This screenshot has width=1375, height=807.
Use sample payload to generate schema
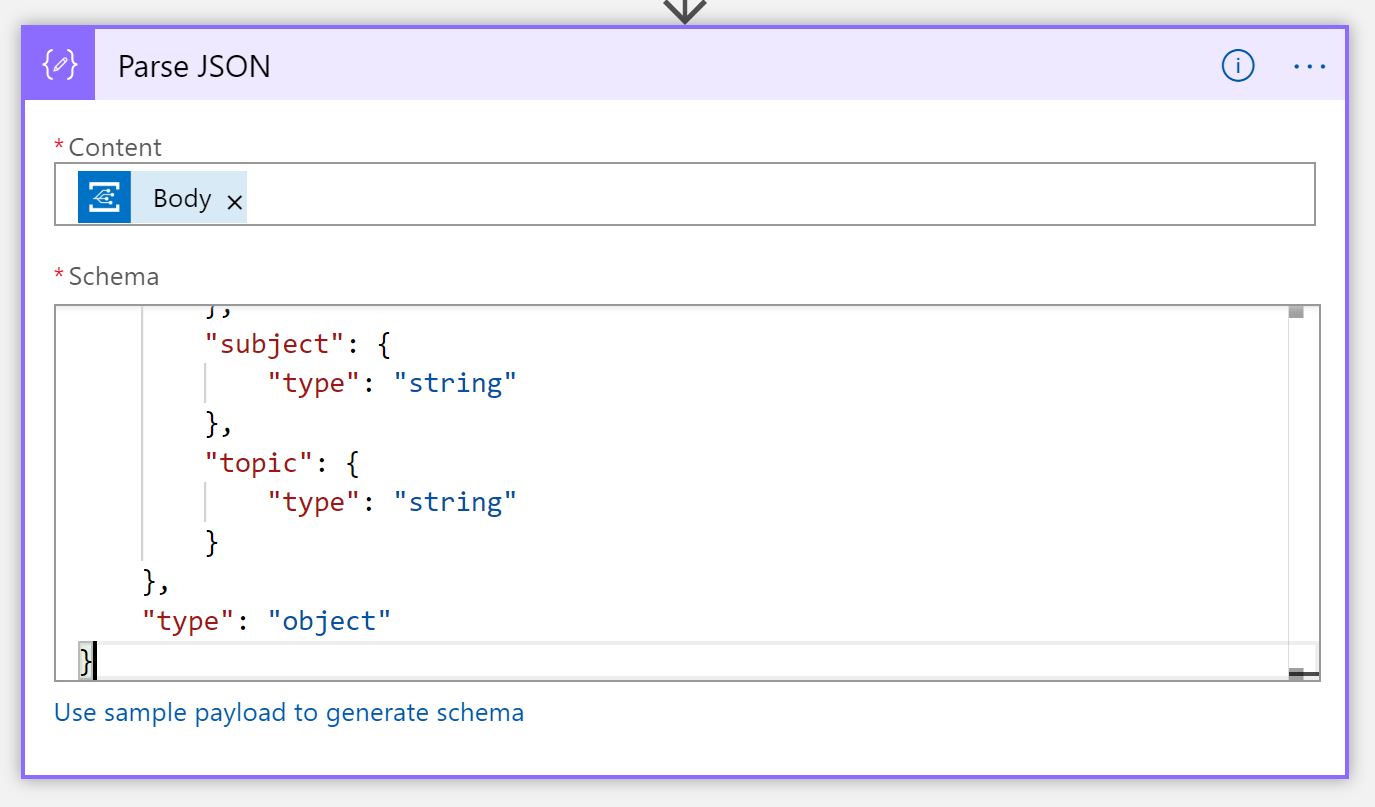289,712
